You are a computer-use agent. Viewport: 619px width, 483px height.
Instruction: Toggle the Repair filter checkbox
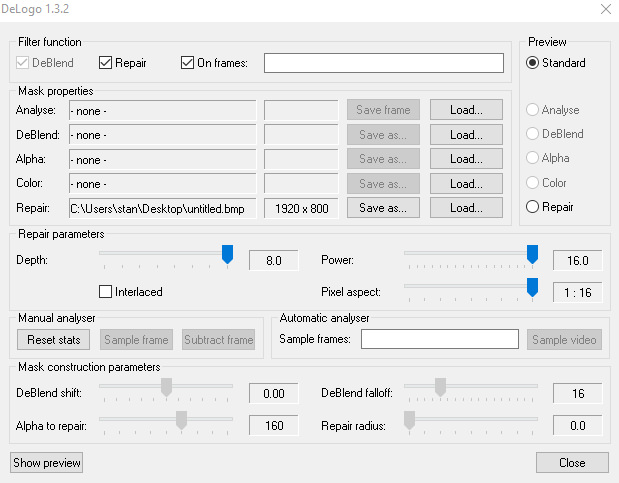[105, 63]
